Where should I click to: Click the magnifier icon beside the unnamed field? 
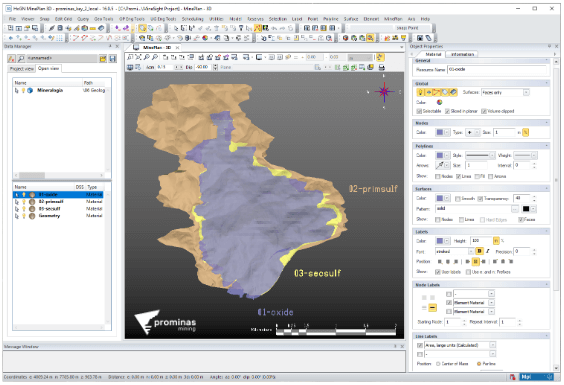(x=21, y=59)
